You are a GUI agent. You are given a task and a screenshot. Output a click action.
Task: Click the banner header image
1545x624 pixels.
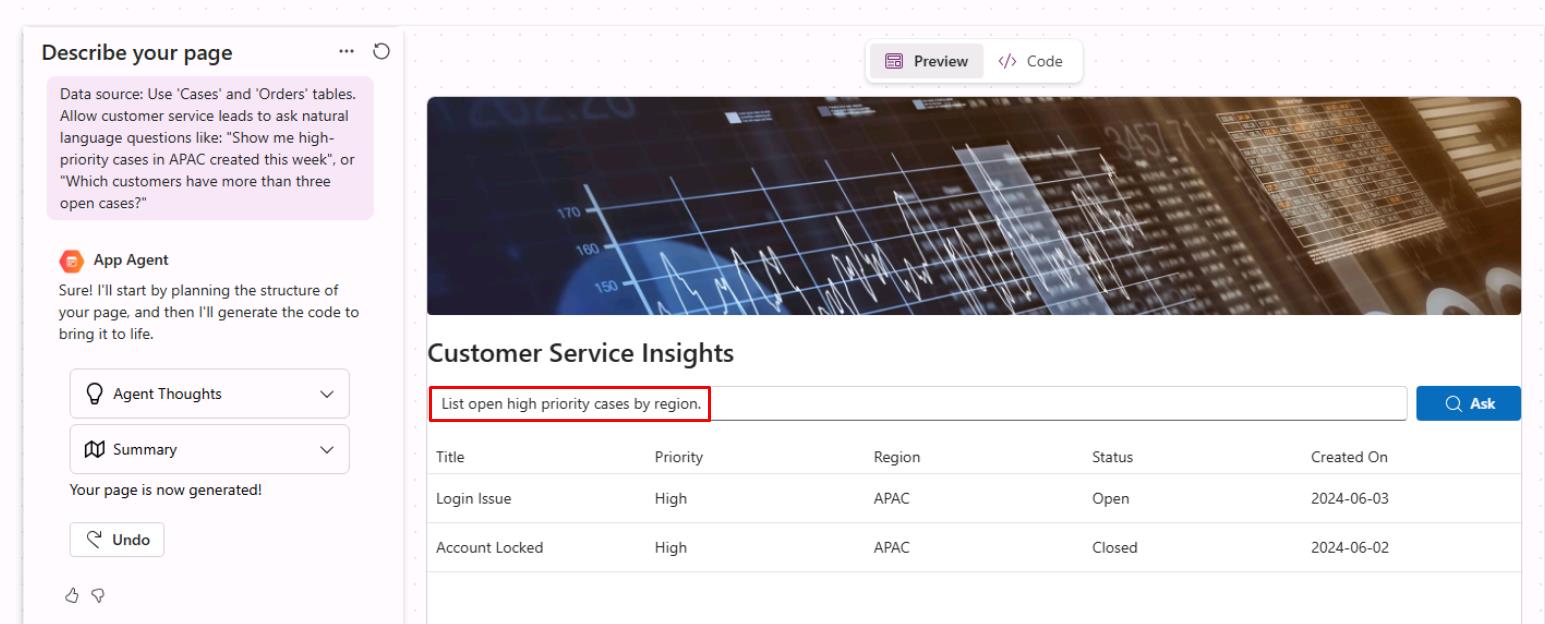(974, 206)
